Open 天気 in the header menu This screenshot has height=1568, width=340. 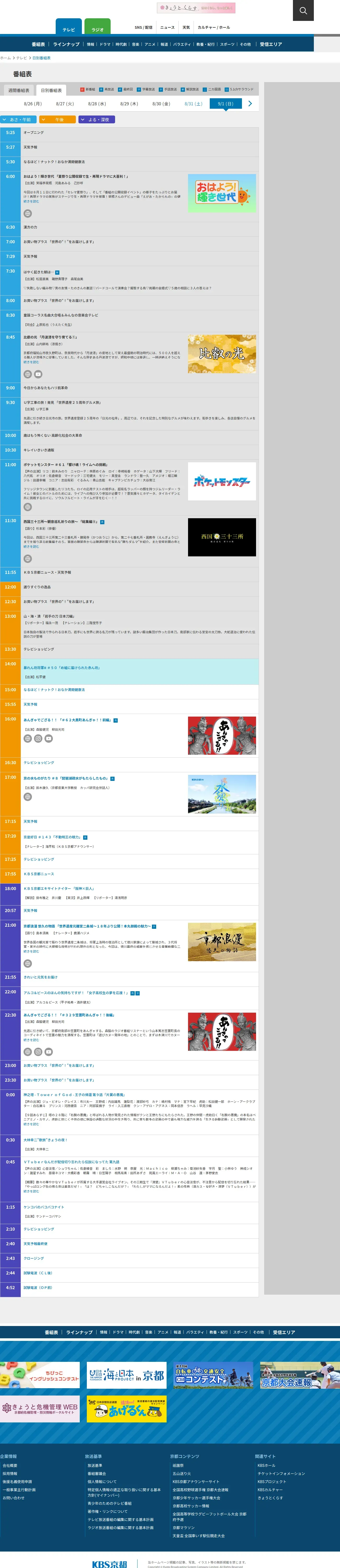[x=186, y=27]
